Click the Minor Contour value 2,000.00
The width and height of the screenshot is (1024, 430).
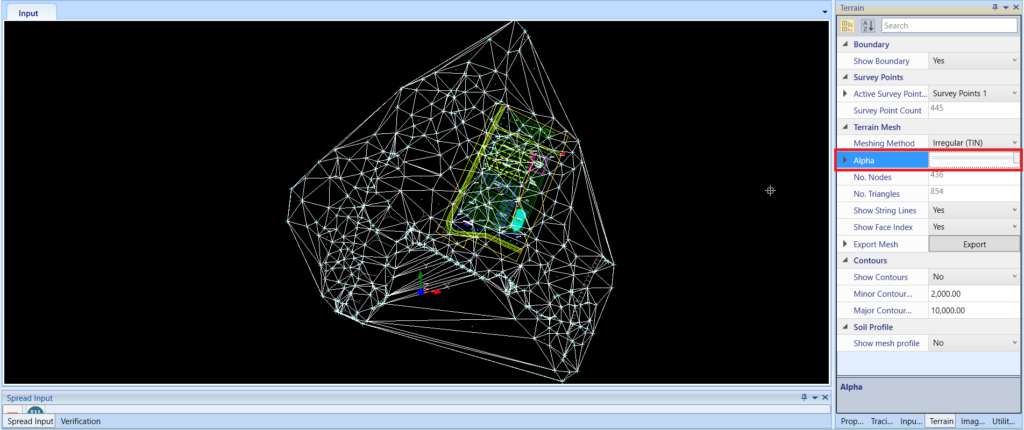tap(948, 293)
